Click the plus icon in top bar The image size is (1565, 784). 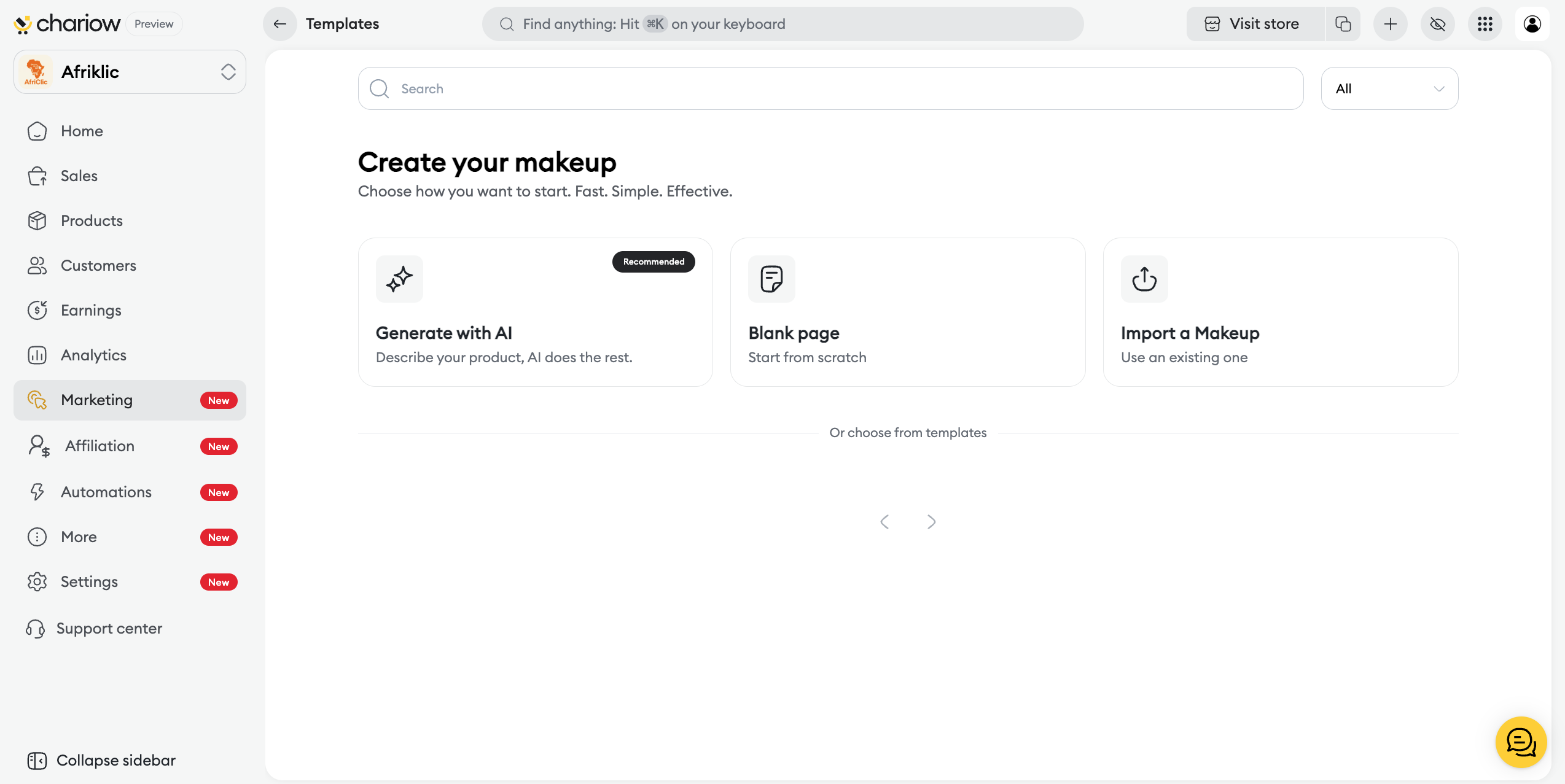[1391, 24]
